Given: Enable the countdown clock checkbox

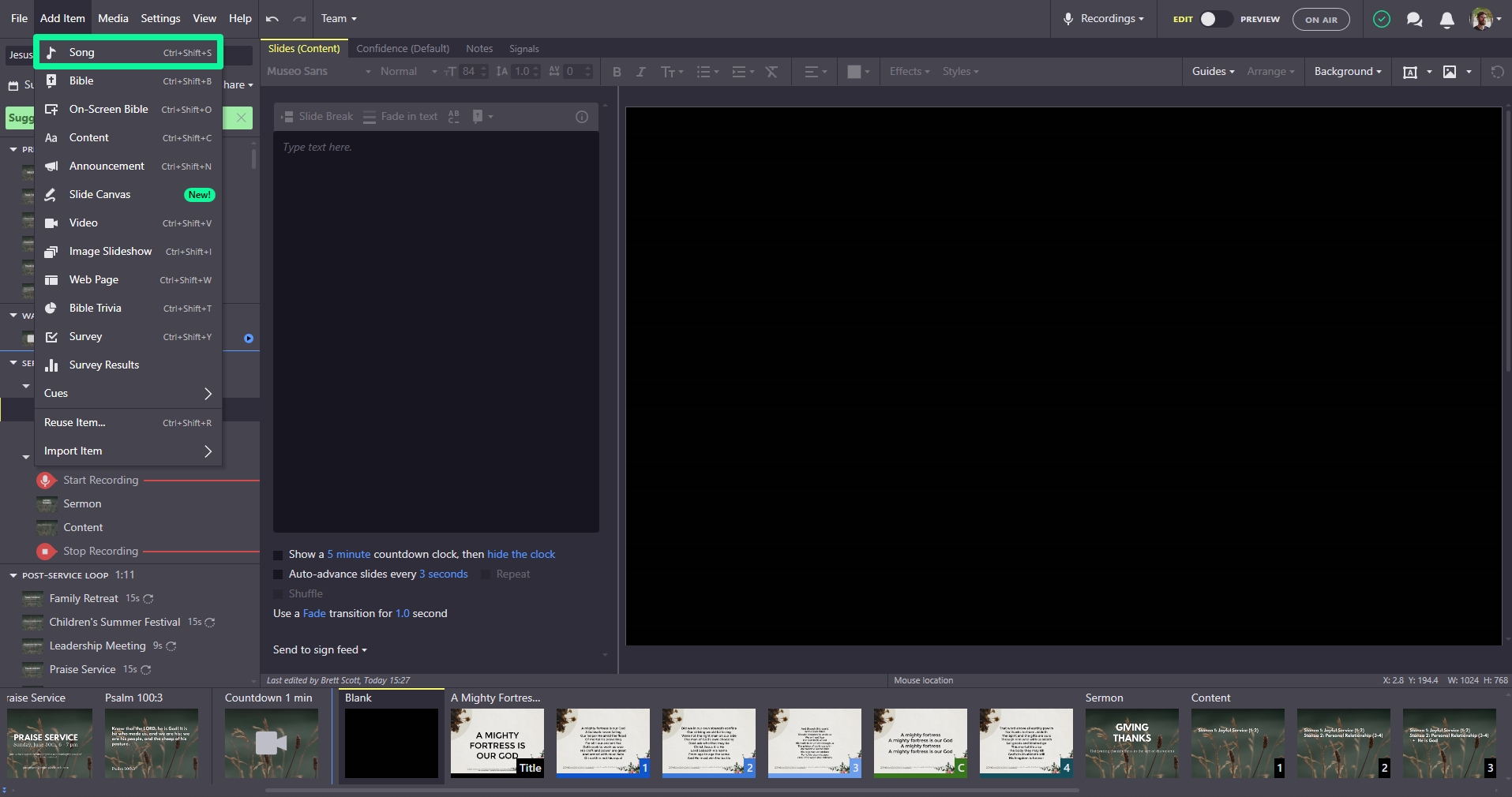Looking at the screenshot, I should [x=278, y=555].
